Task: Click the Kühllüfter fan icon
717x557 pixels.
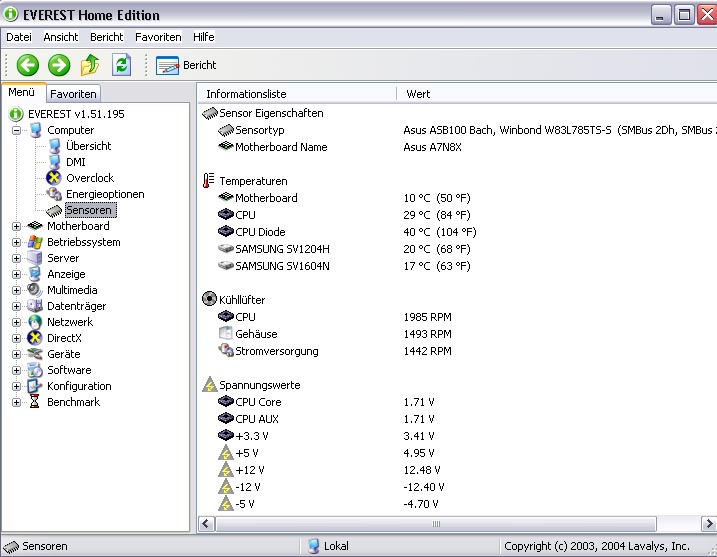Action: (209, 299)
